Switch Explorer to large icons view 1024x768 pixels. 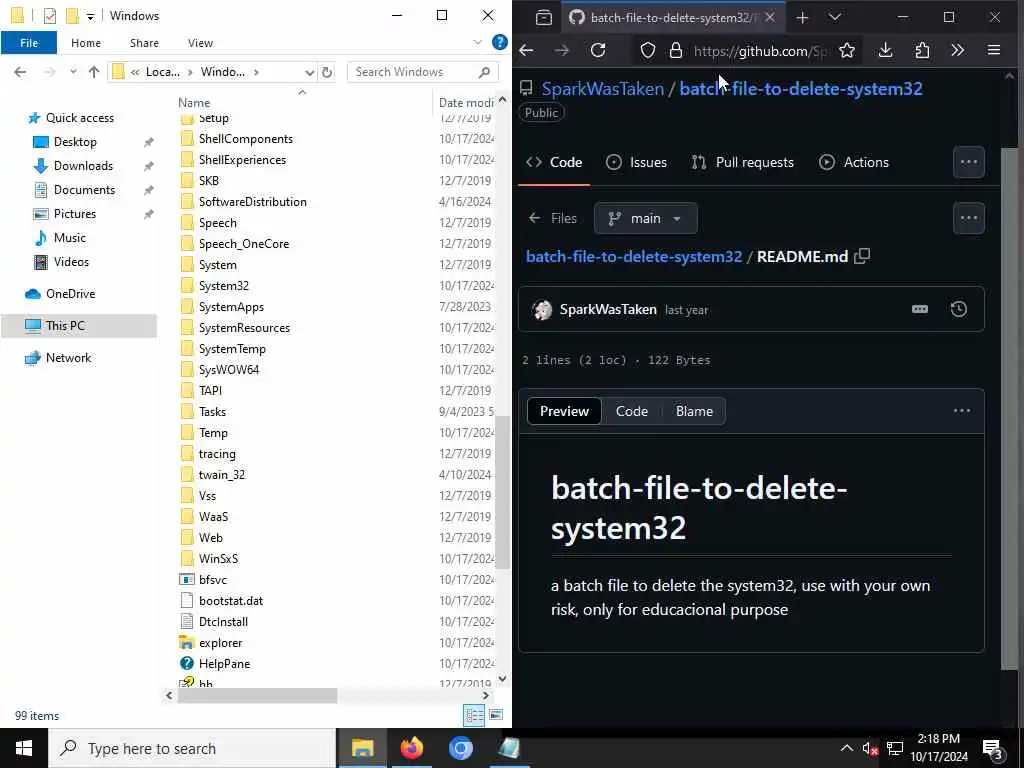pyautogui.click(x=496, y=715)
